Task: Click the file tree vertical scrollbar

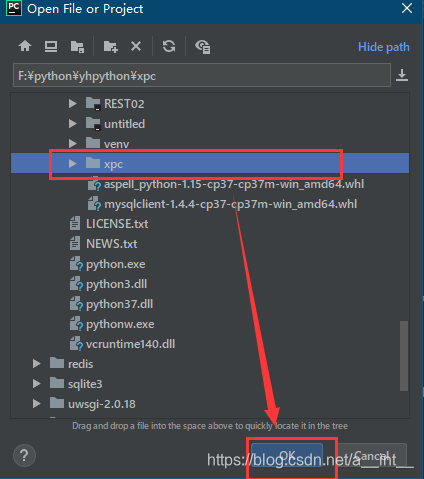Action: pos(404,355)
